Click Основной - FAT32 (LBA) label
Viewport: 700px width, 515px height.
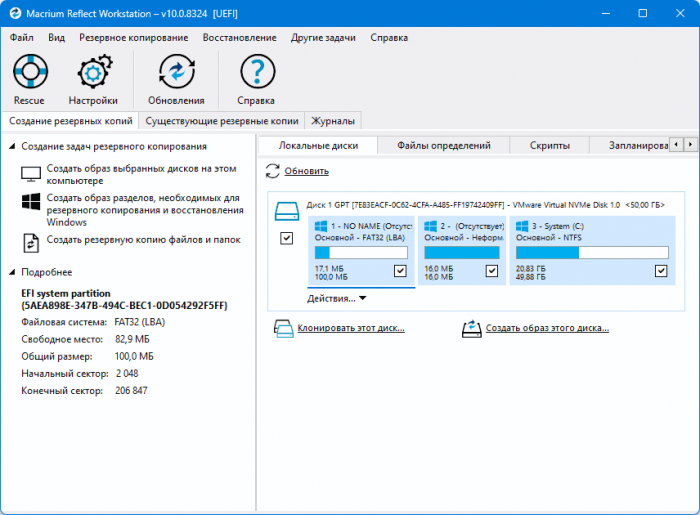coord(360,237)
